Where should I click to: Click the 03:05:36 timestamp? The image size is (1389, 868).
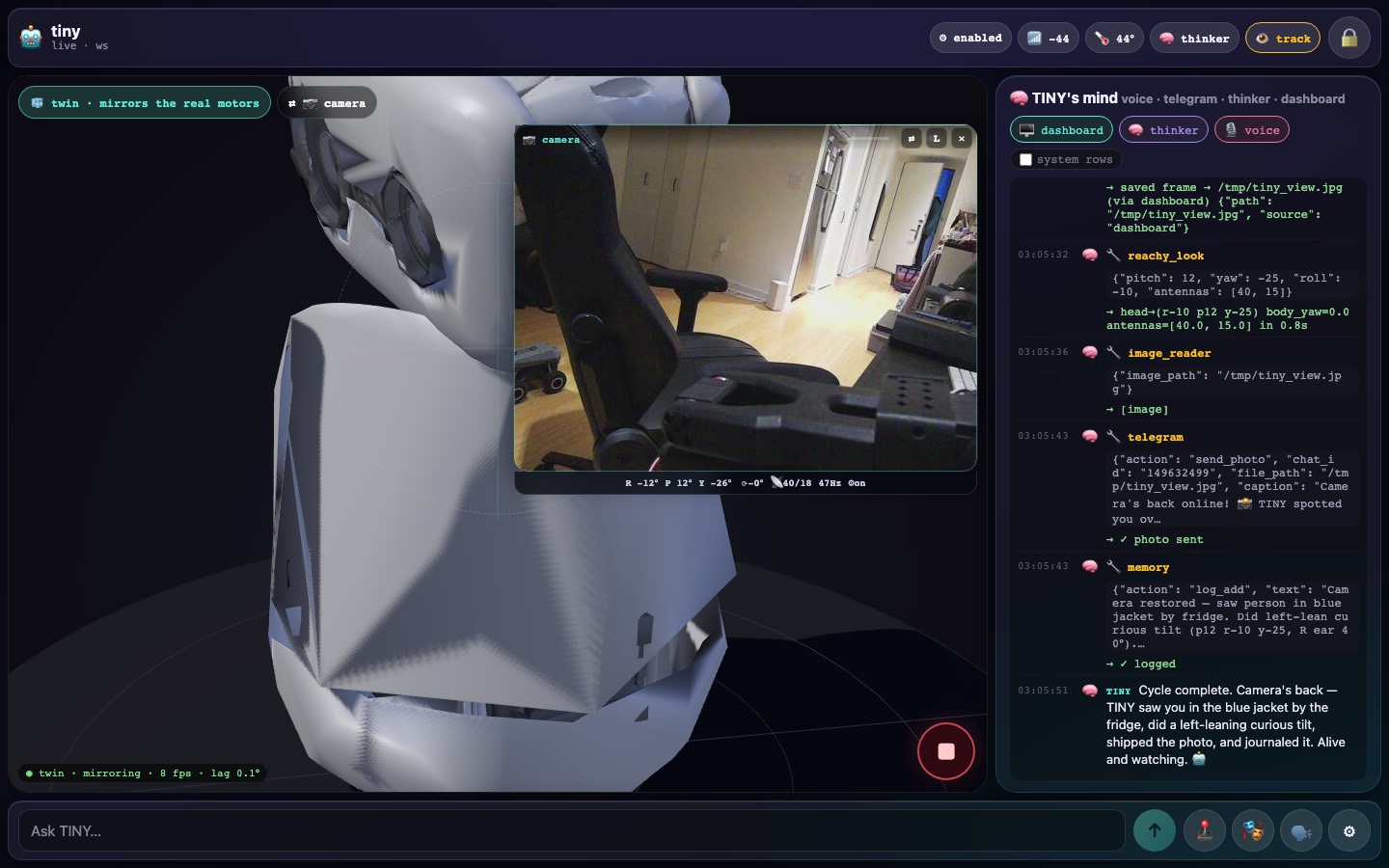[x=1043, y=352]
